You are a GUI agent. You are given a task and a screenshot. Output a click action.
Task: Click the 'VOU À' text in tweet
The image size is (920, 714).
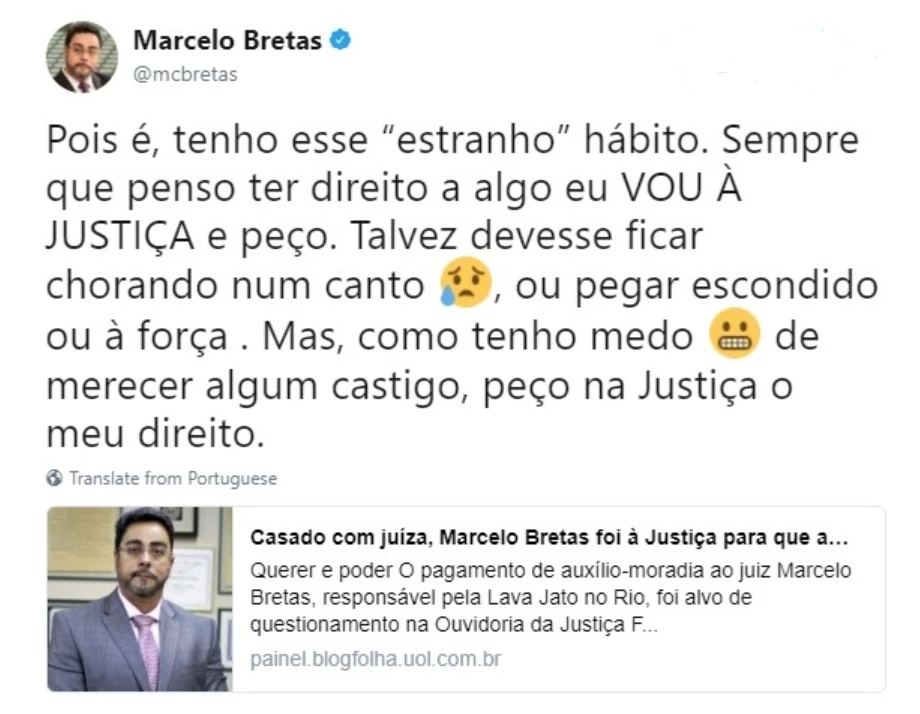pos(682,188)
